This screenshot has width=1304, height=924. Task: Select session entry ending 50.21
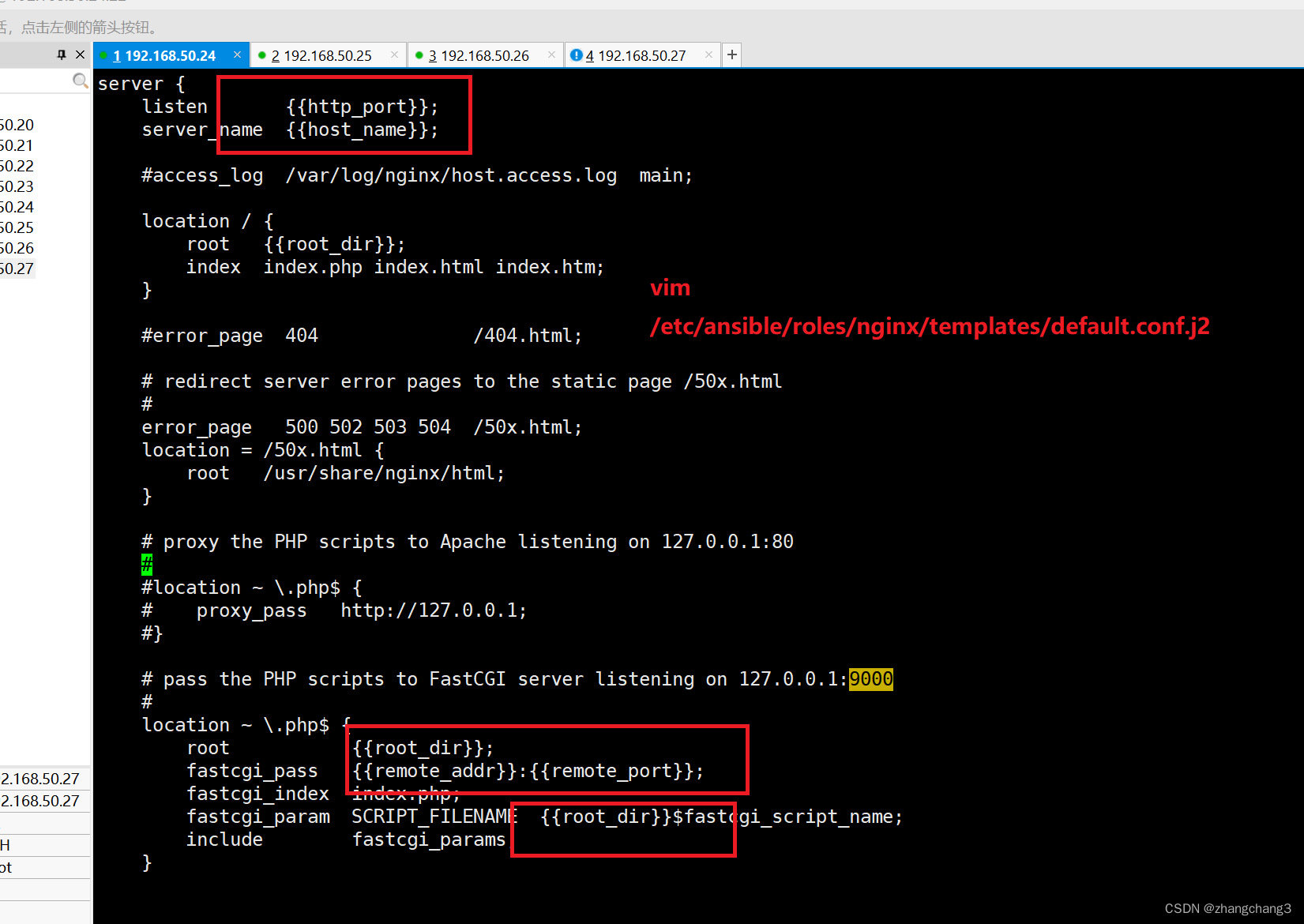(x=17, y=145)
